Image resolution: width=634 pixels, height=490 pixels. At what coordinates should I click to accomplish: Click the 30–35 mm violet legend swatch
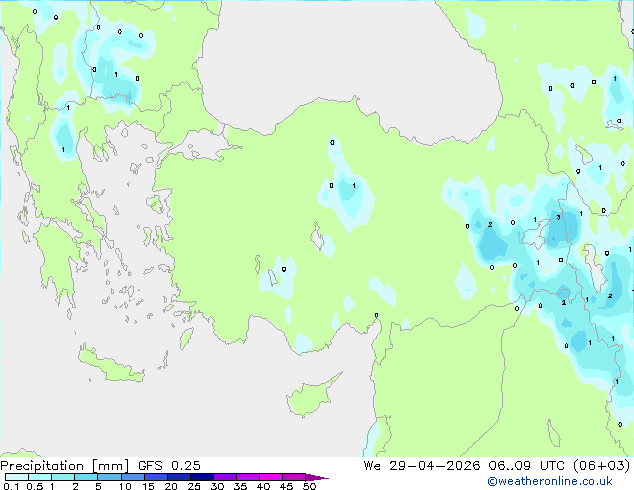[x=224, y=477]
